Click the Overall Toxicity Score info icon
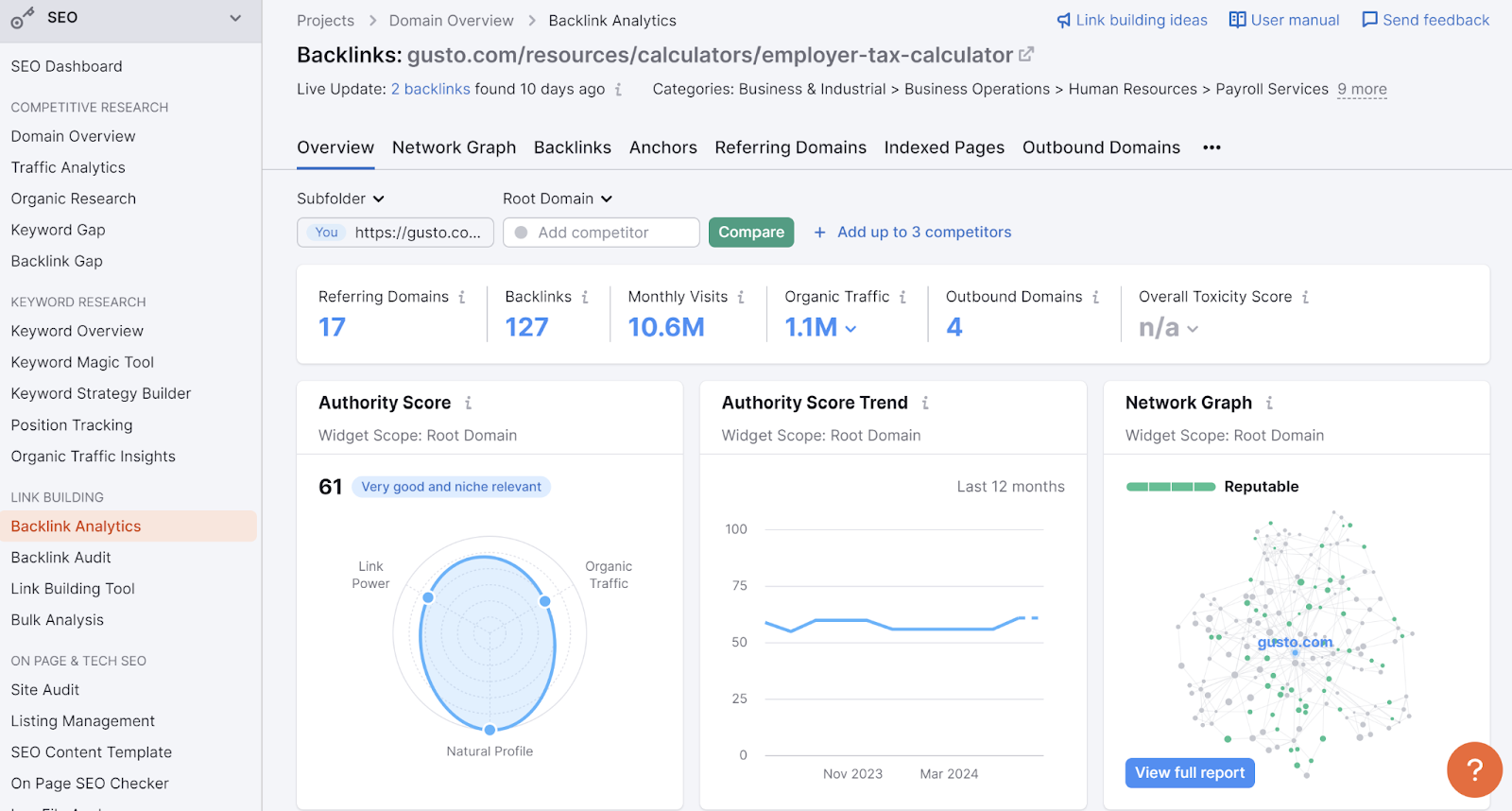This screenshot has width=1512, height=811. pos(1305,297)
